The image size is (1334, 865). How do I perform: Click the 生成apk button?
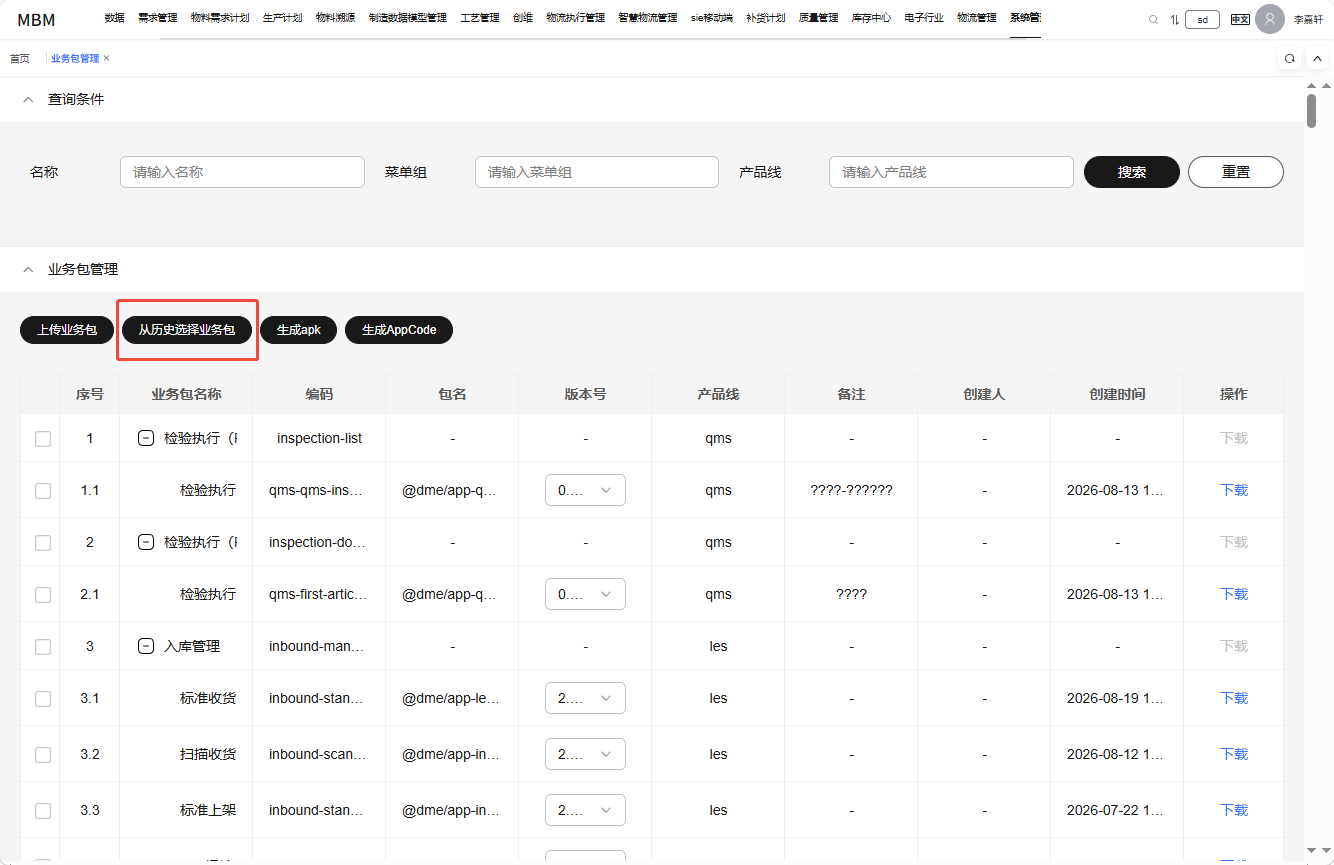click(x=299, y=330)
